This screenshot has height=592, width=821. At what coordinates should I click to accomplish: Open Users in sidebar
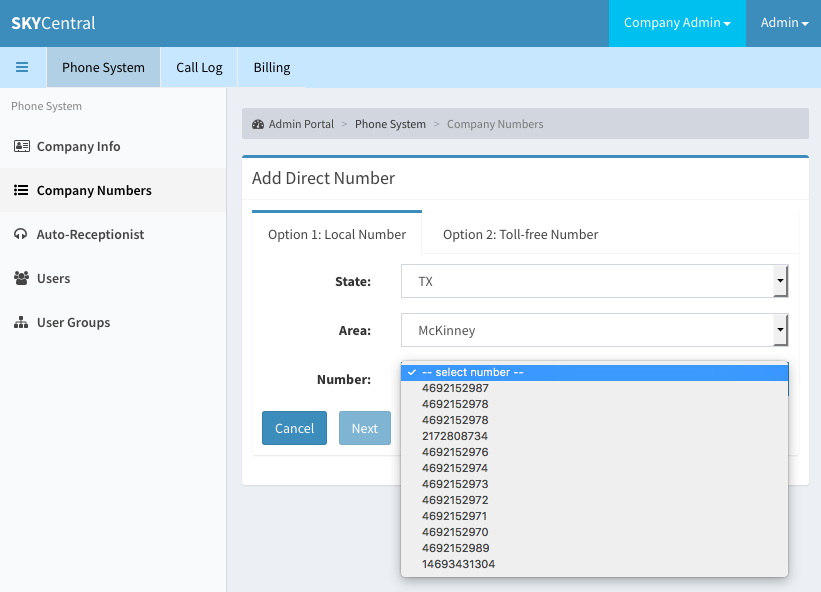pyautogui.click(x=113, y=278)
